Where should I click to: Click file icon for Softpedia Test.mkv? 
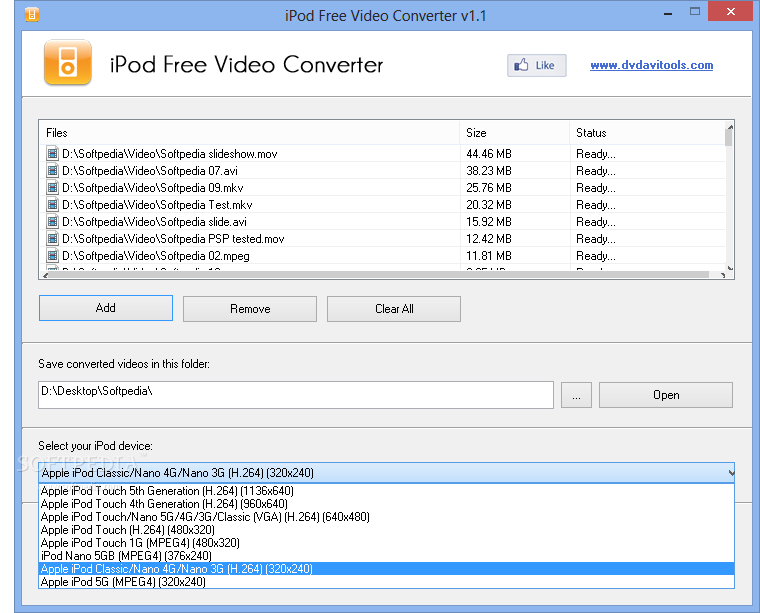click(52, 204)
